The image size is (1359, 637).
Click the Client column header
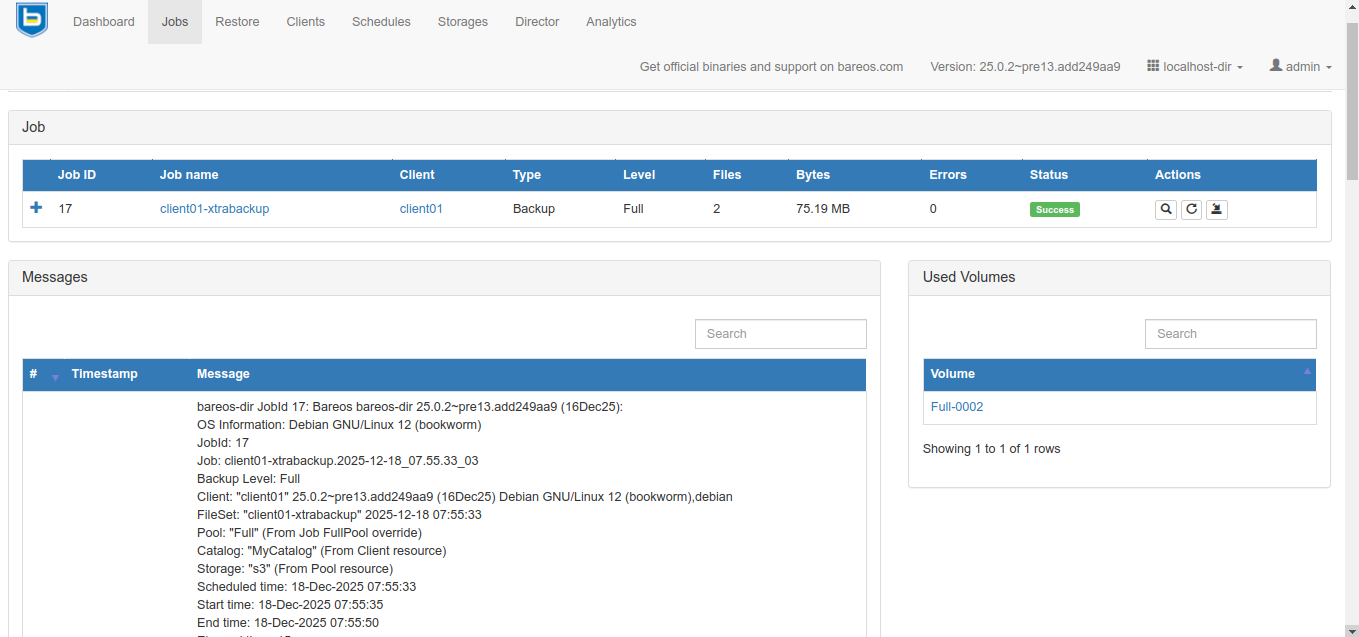(417, 175)
